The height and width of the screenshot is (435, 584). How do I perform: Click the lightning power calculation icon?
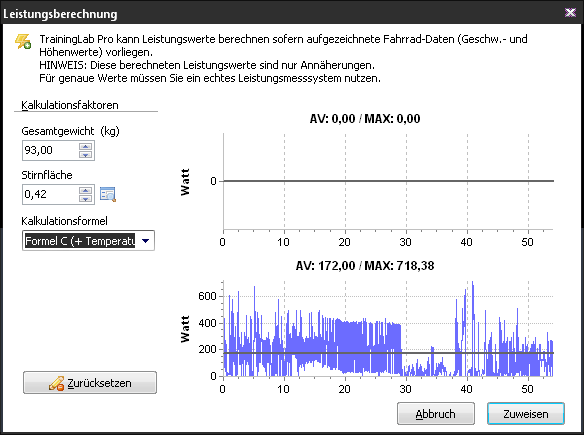(23, 42)
